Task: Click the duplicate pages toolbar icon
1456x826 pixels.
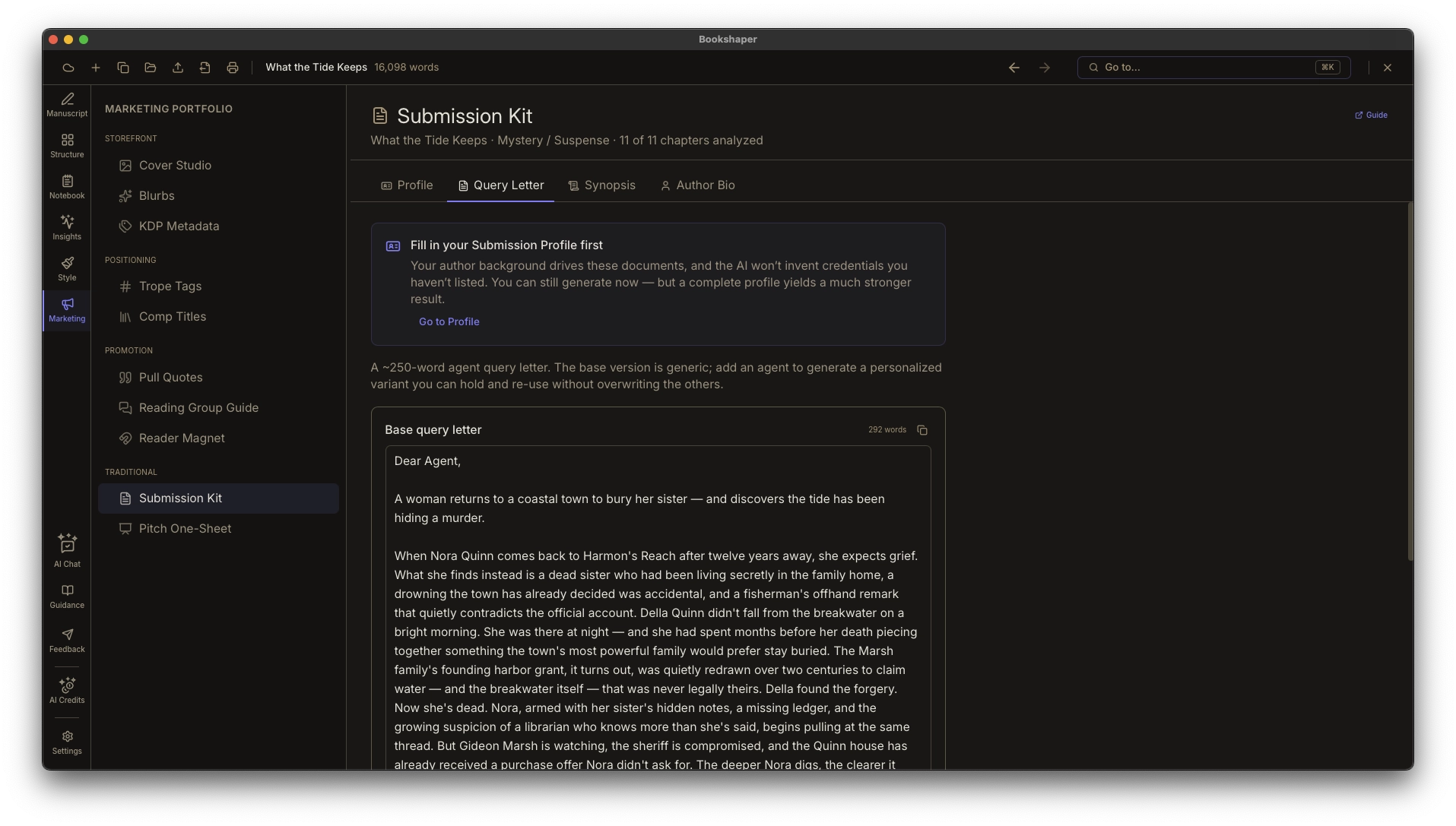Action: coord(123,68)
